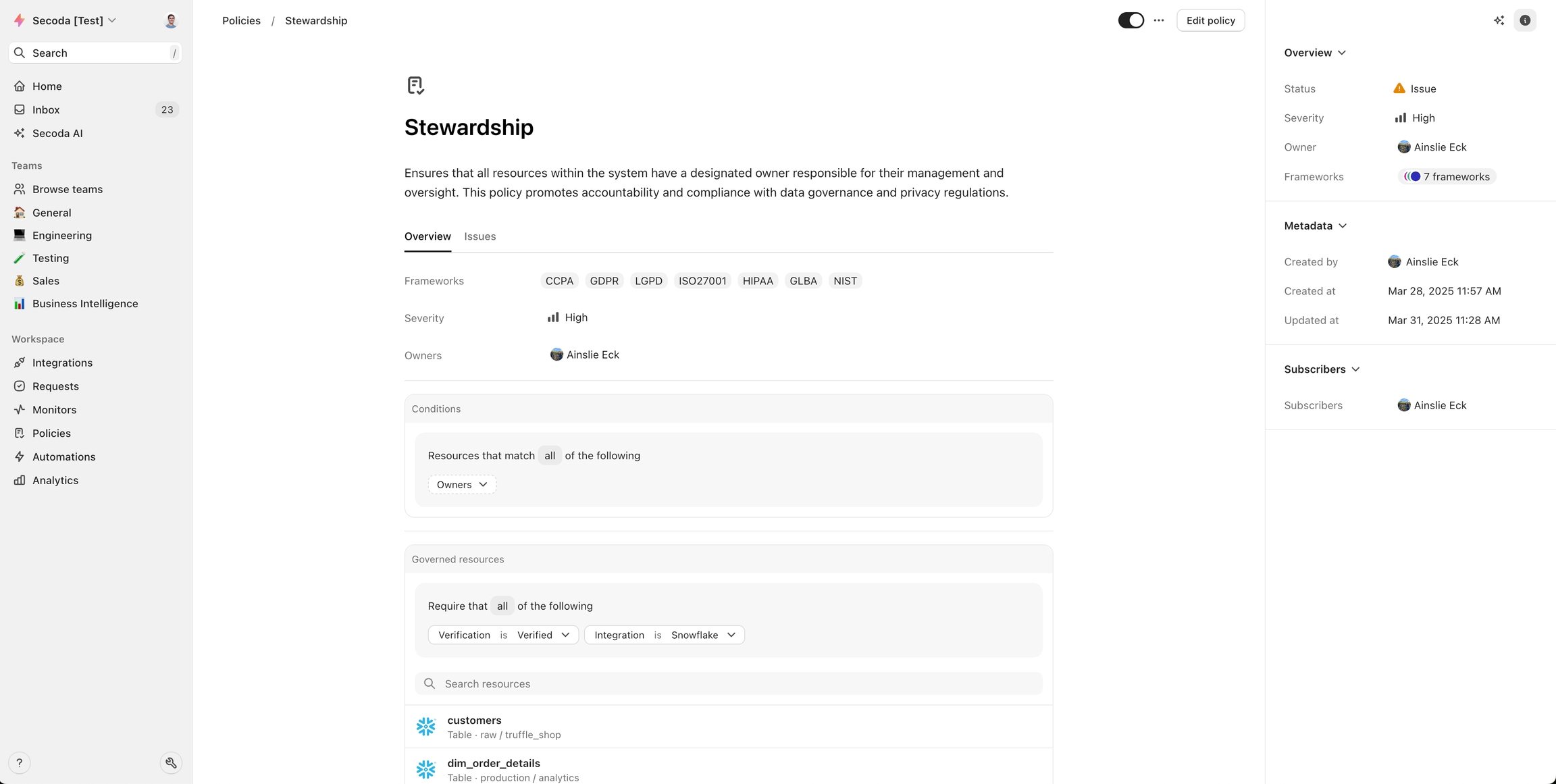Go to Policies breadcrumb link
1556x784 pixels.
pos(241,20)
